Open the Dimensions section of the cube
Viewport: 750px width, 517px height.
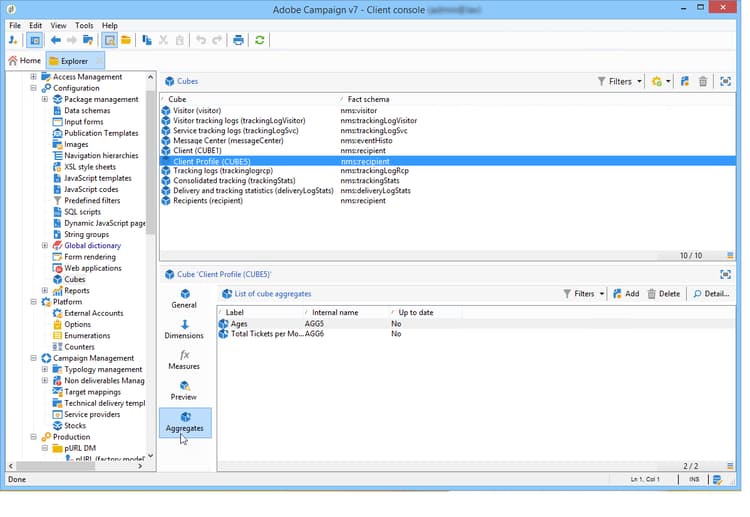[184, 330]
